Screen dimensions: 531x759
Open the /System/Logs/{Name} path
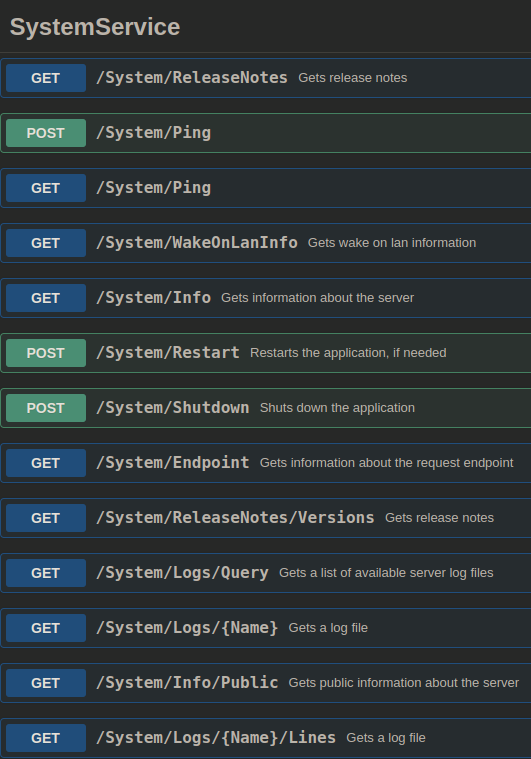(x=187, y=628)
